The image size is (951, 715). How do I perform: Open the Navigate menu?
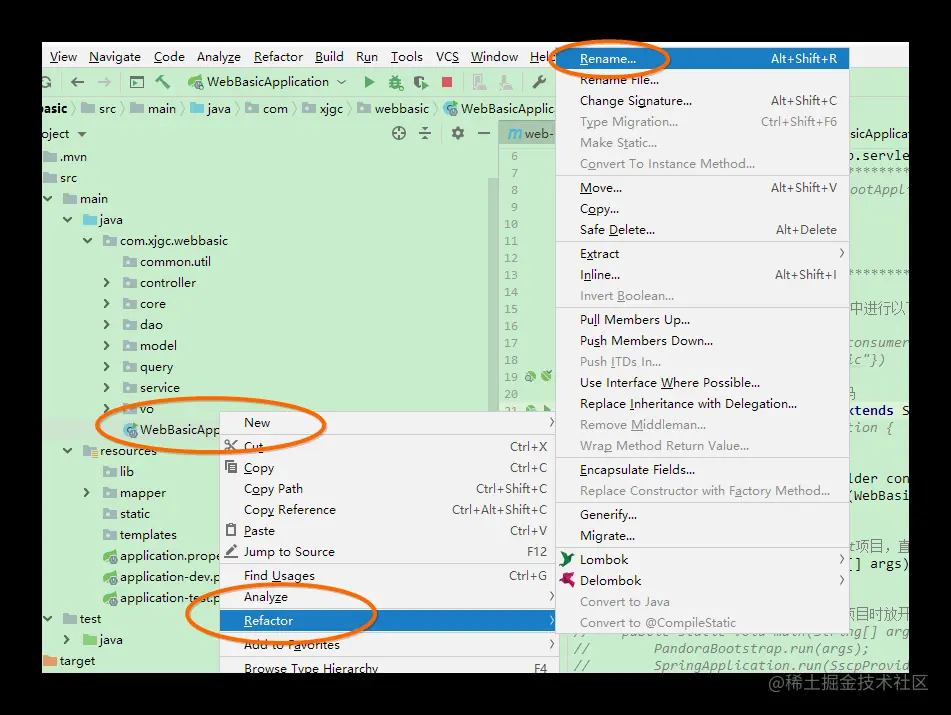pos(115,57)
